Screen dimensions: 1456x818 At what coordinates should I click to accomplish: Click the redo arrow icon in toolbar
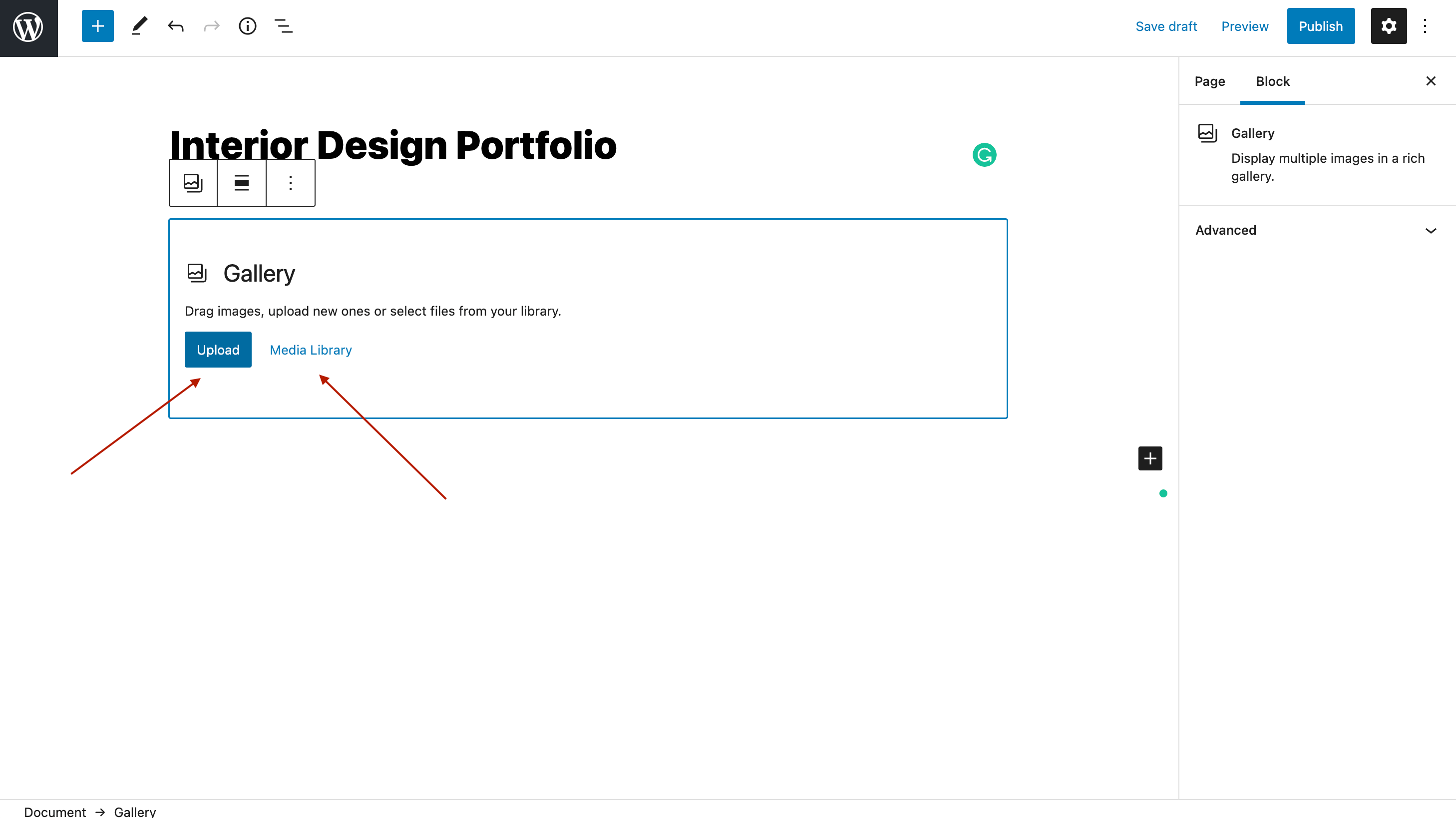211,26
